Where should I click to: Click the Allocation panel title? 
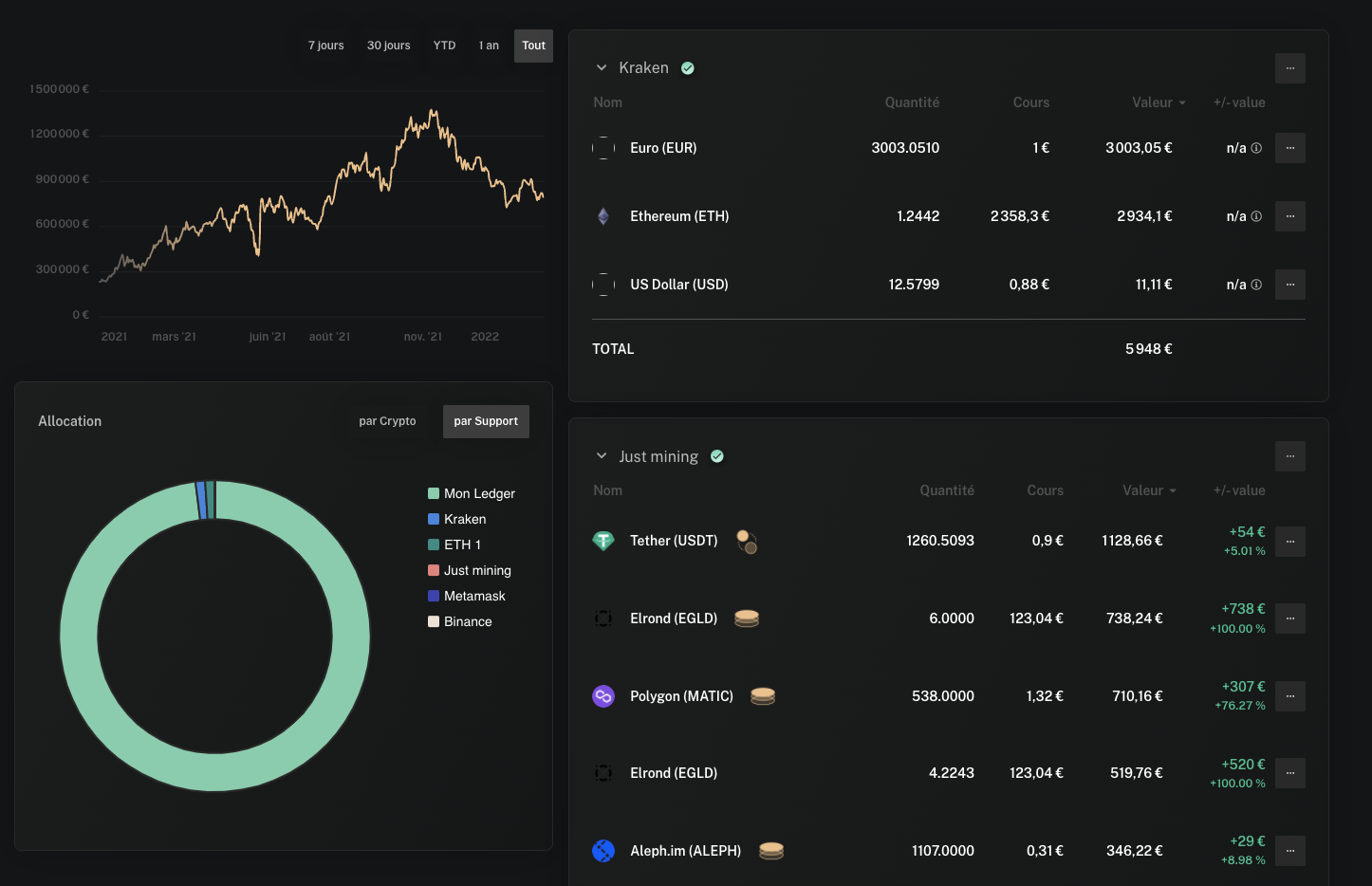point(70,421)
